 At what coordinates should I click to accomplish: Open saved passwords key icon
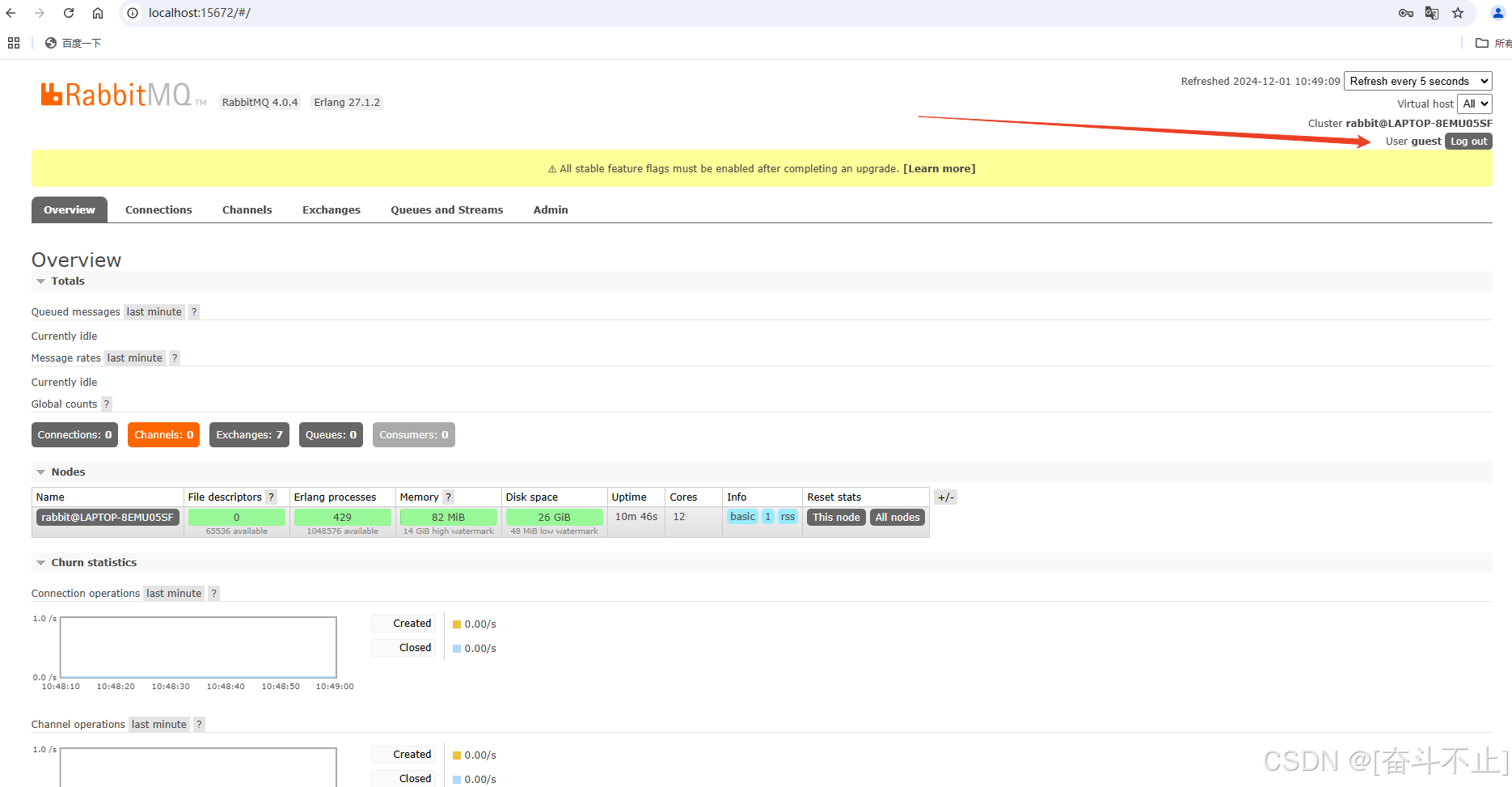click(1406, 13)
